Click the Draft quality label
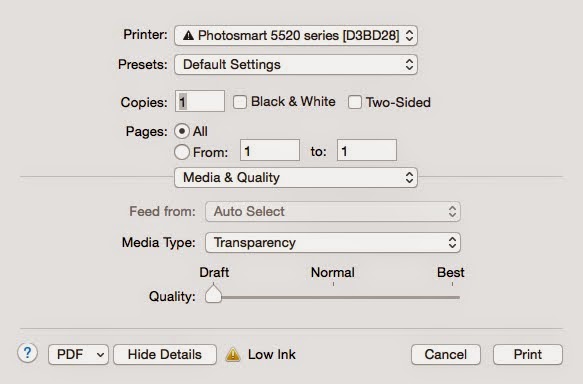This screenshot has width=583, height=384. click(214, 272)
